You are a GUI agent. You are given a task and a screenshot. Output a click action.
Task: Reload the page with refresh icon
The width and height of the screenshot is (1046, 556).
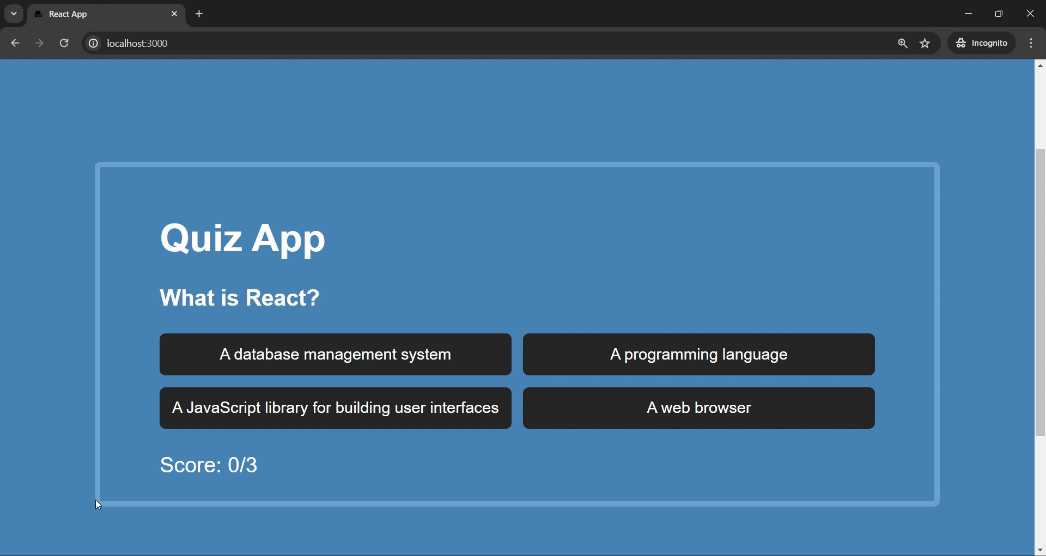coord(64,43)
